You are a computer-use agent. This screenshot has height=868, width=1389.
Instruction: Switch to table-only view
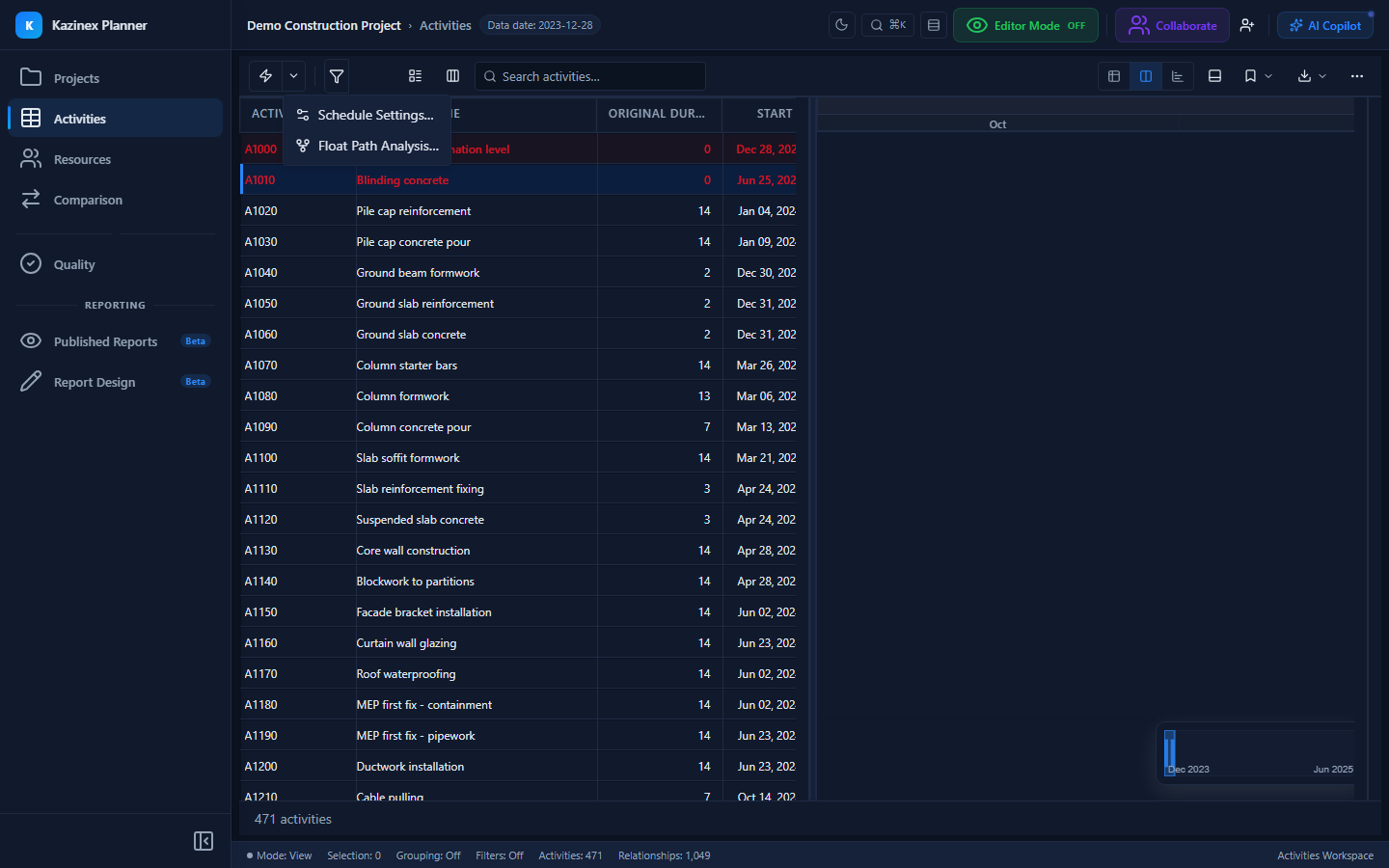pyautogui.click(x=1114, y=76)
